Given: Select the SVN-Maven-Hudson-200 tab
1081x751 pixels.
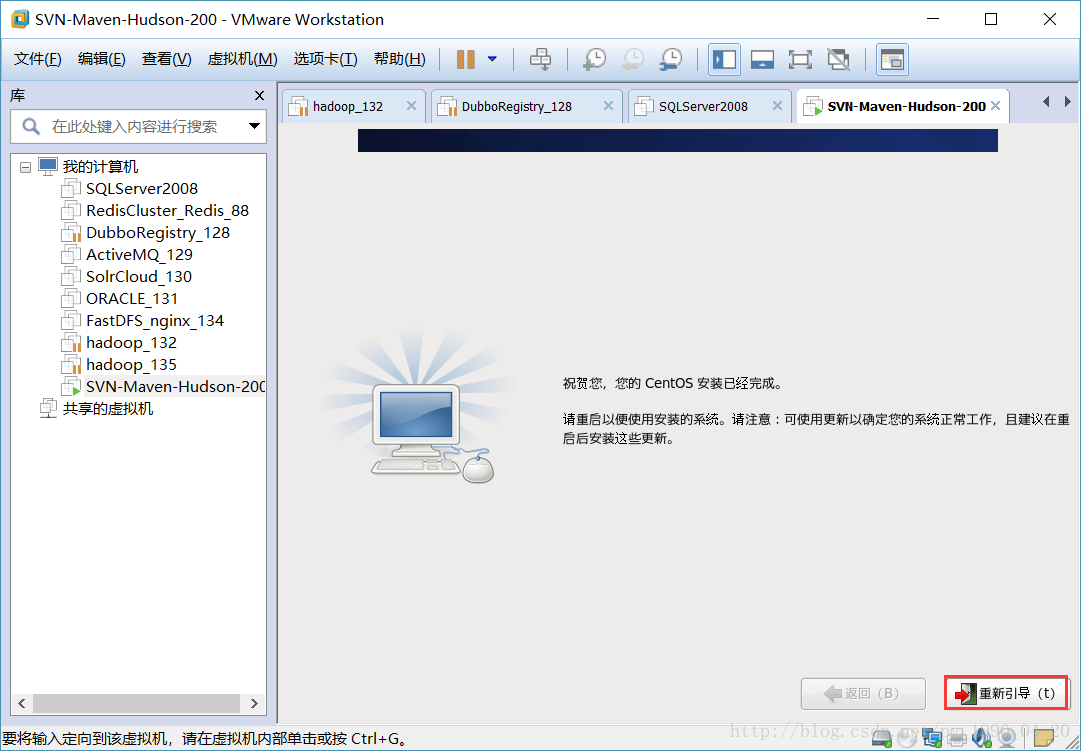Looking at the screenshot, I should [x=905, y=106].
